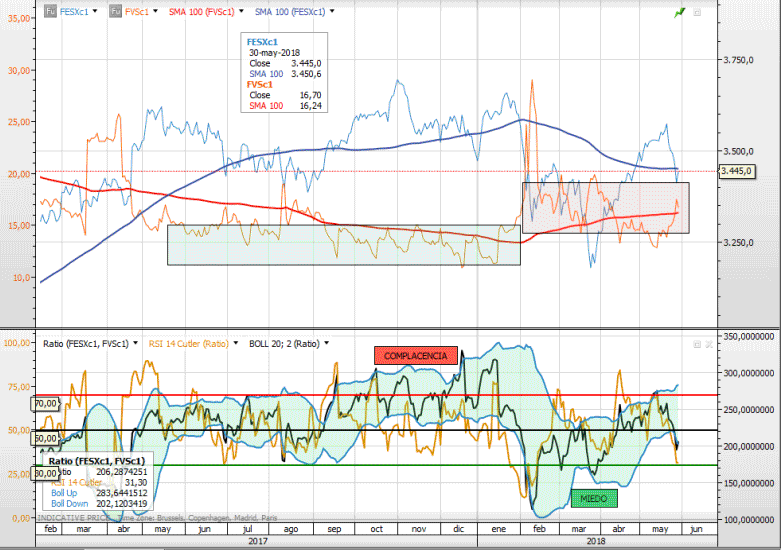Click the Fu futures icon beside FESXc1
This screenshot has height=551, width=782.
[50, 11]
